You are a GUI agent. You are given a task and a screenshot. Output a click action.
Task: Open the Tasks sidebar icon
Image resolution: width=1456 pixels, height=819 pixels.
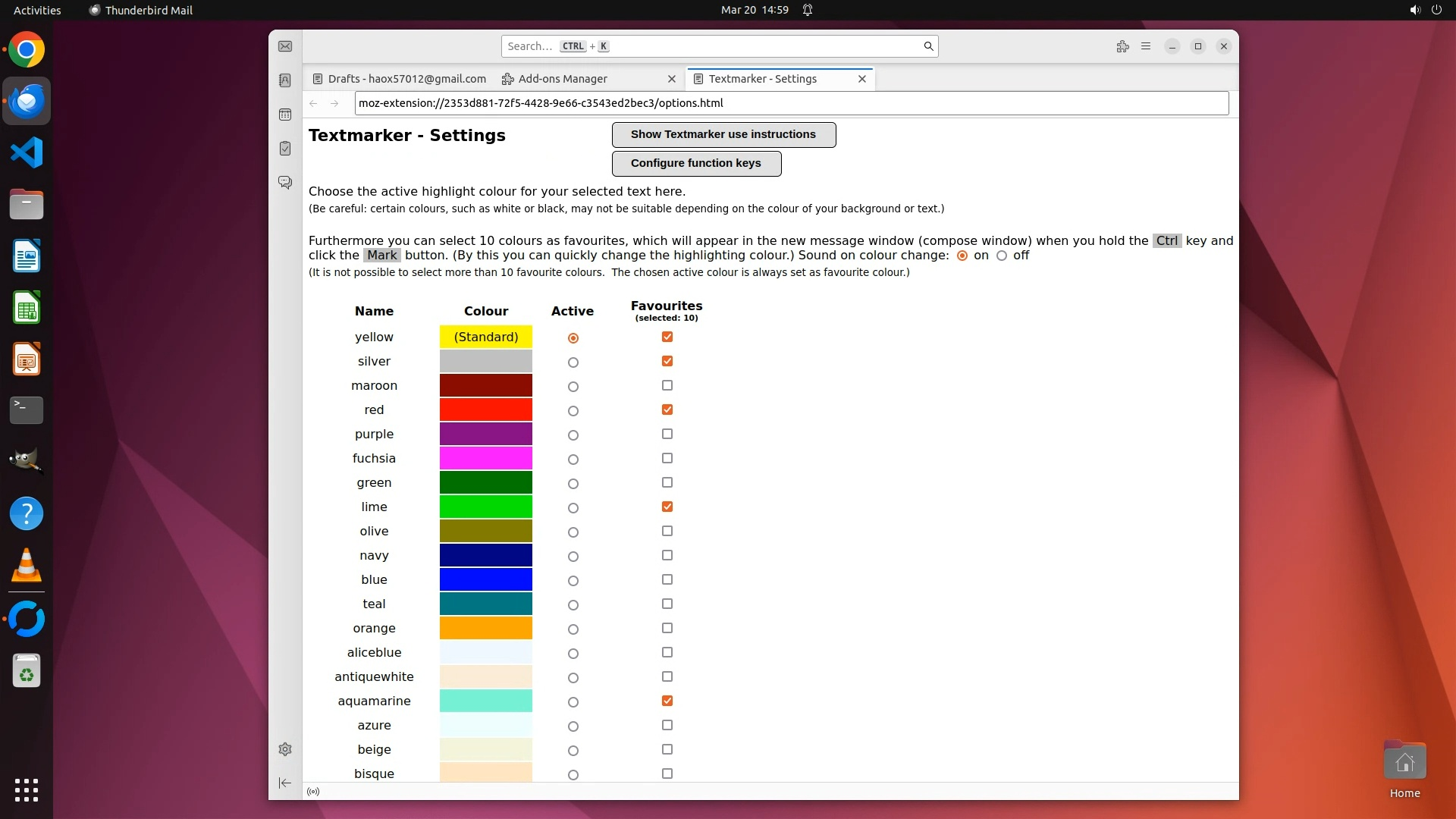click(x=285, y=149)
